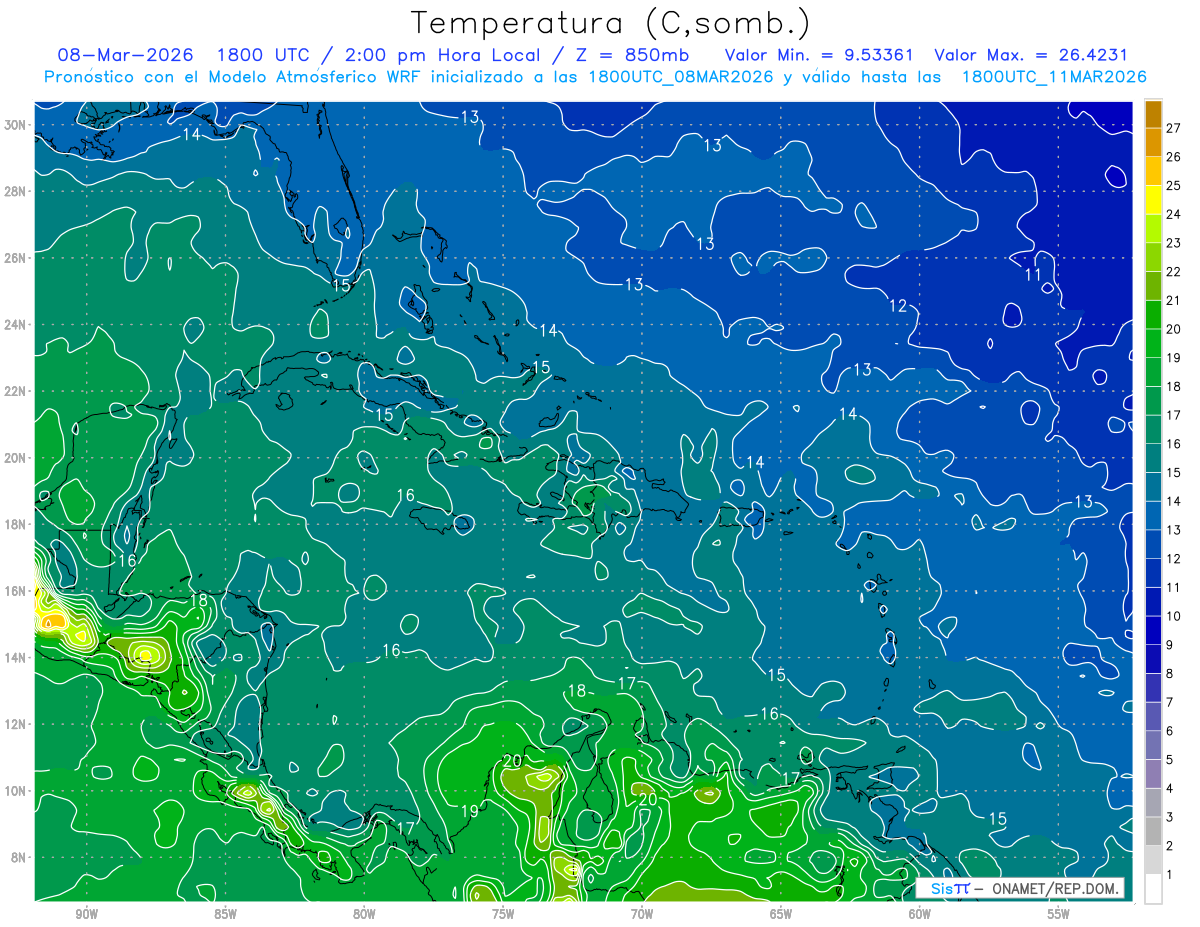Click the "12N" latitude axis label
Screen dimensions: 1200x927
tap(17, 724)
